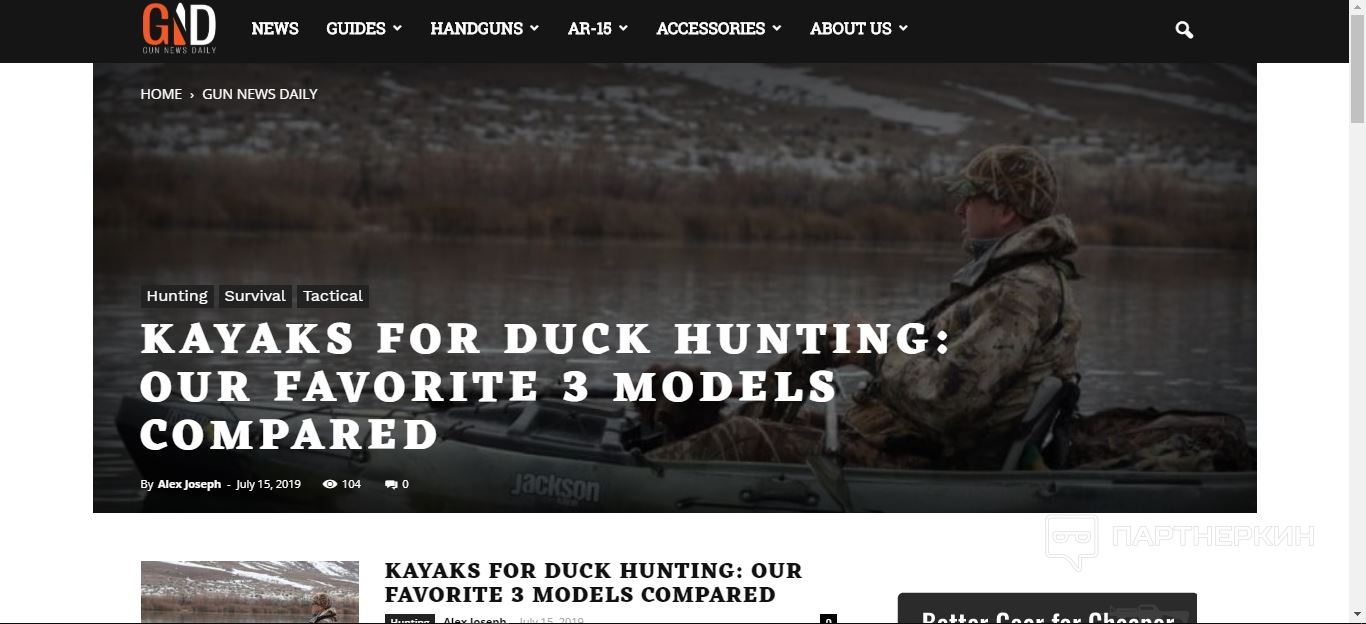
Task: Follow the Gun News Daily breadcrumb
Action: [x=260, y=94]
